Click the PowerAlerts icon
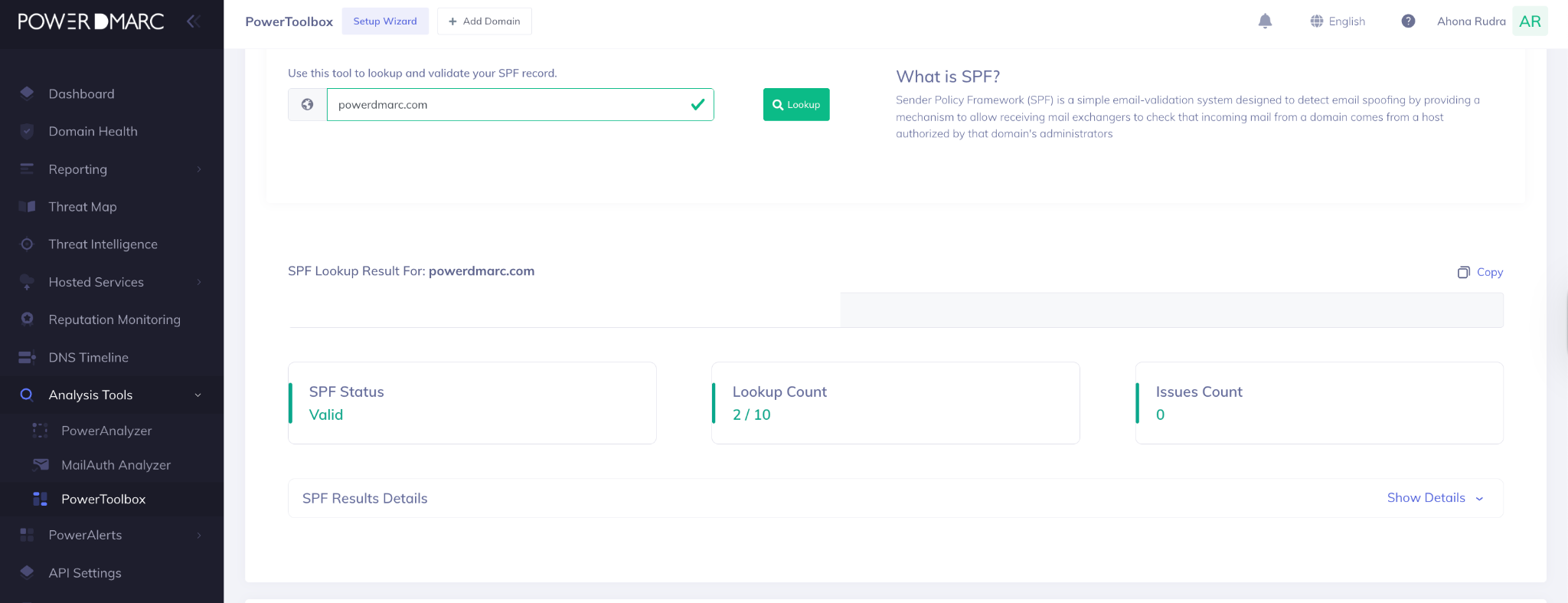 coord(27,535)
